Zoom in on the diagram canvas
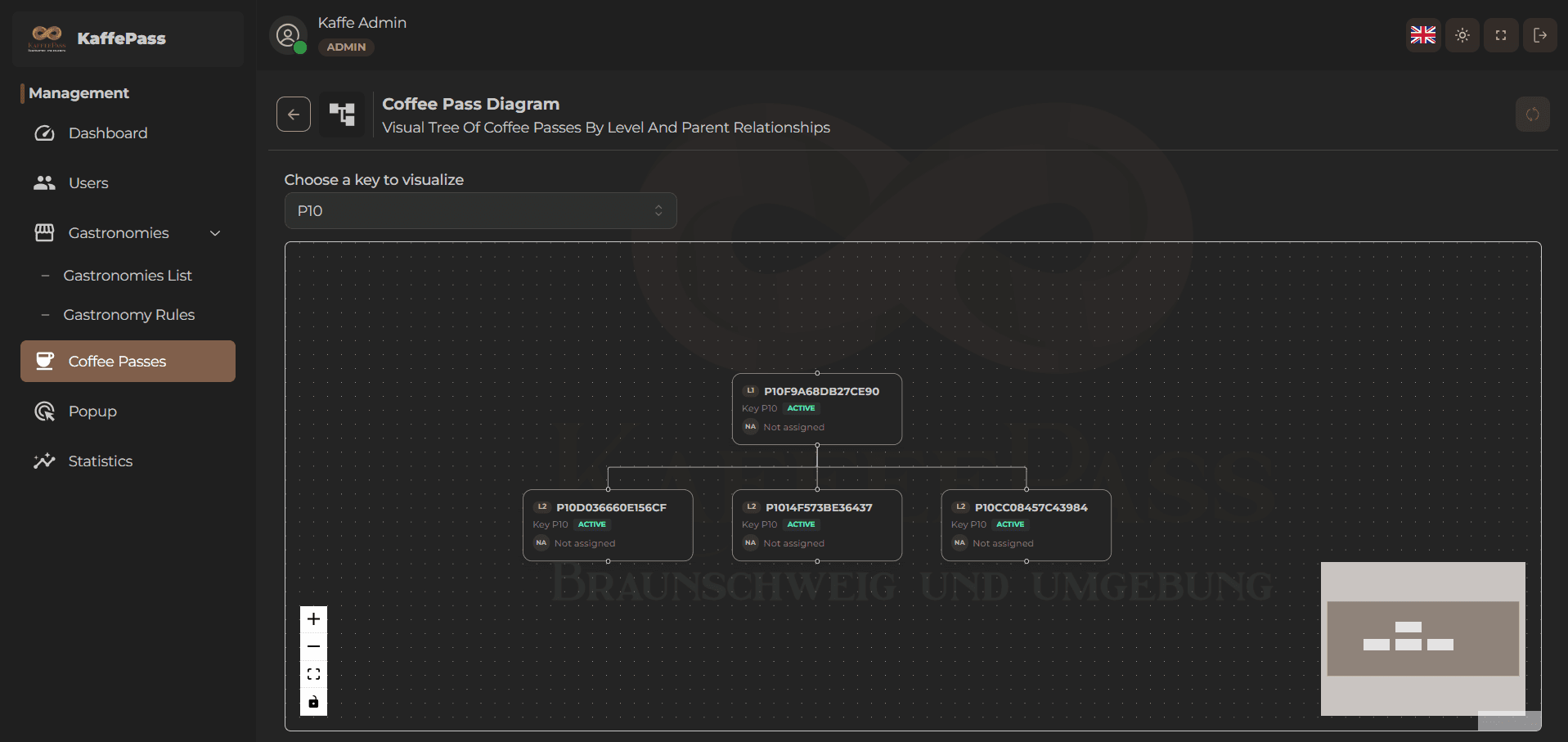 point(313,619)
